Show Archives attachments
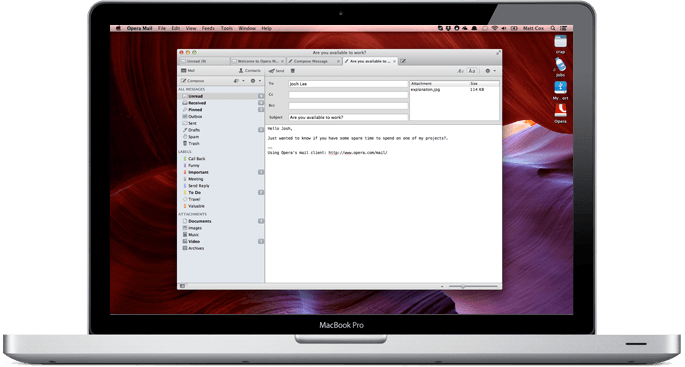 click(x=221, y=248)
